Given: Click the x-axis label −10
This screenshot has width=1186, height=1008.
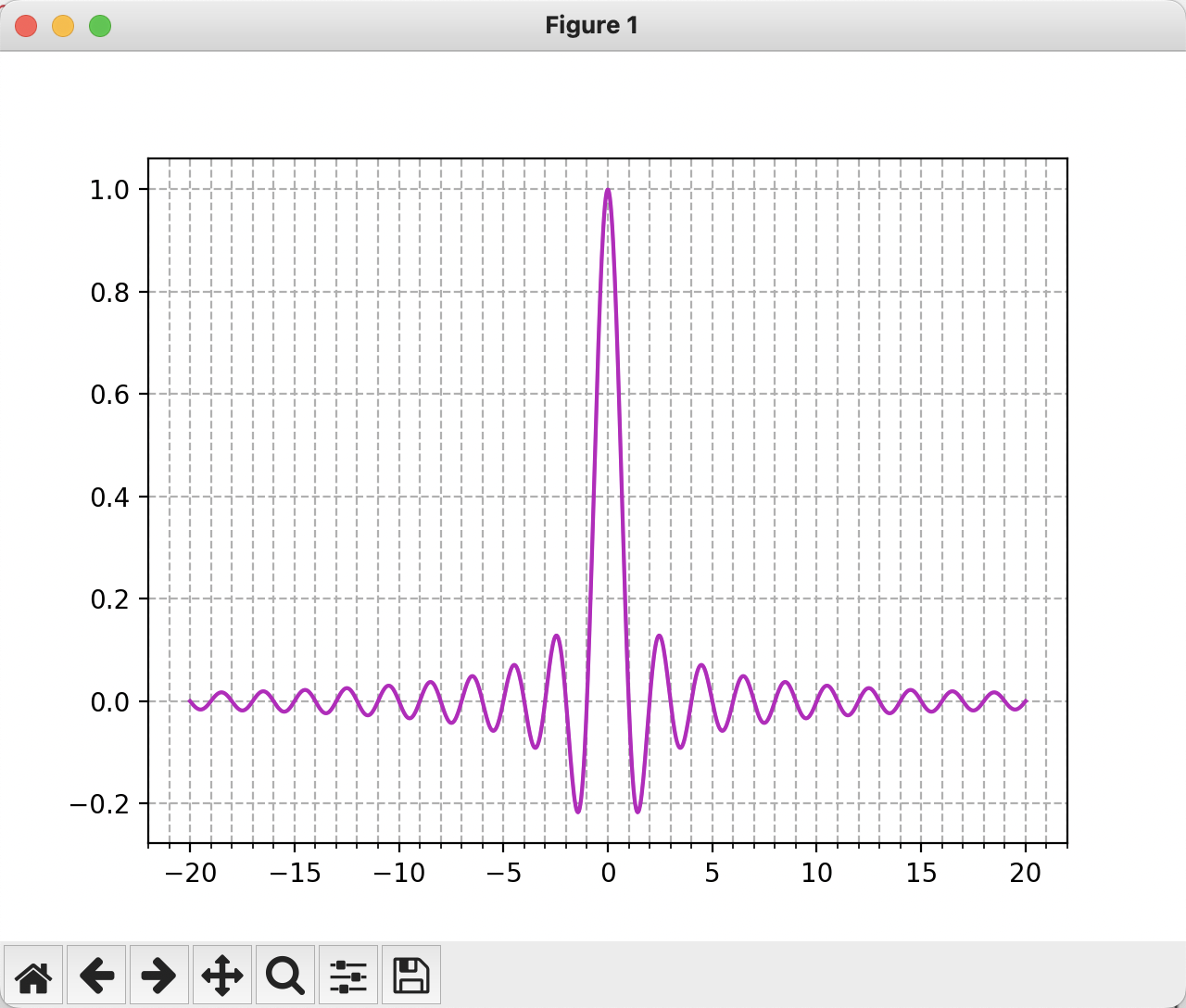Looking at the screenshot, I should pyautogui.click(x=398, y=873).
